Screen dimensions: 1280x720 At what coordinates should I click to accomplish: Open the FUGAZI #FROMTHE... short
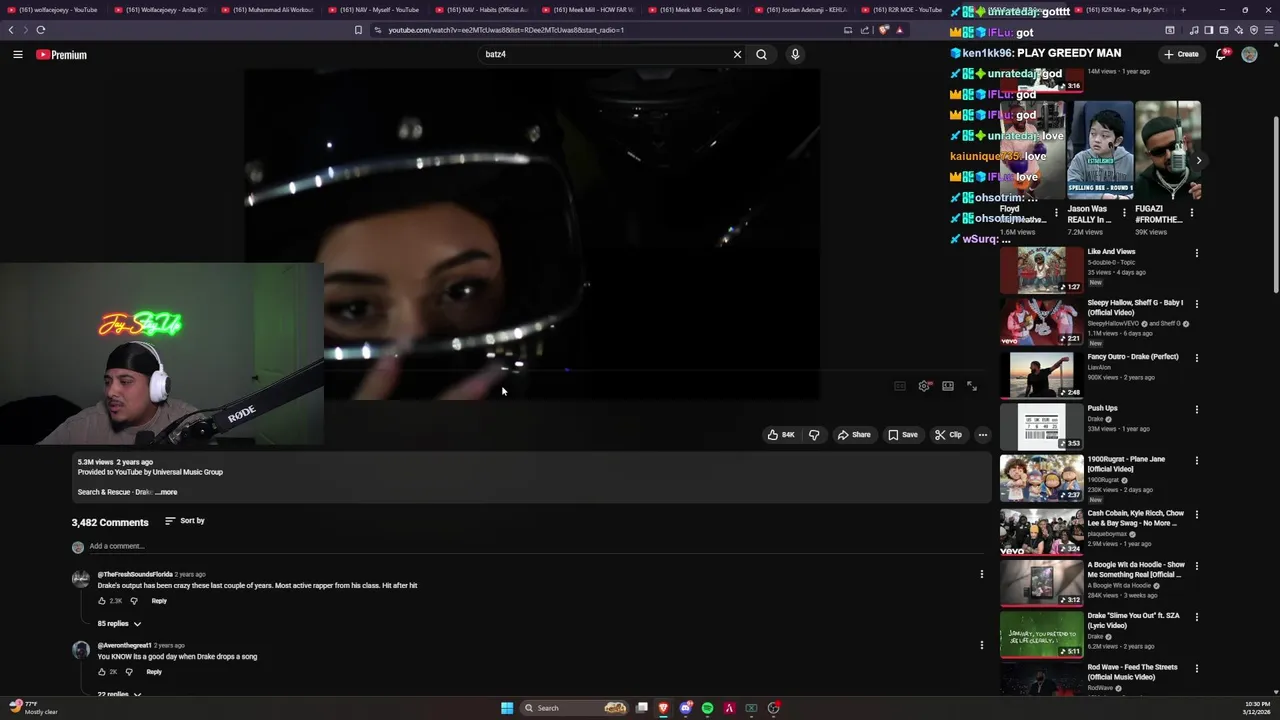[1167, 150]
